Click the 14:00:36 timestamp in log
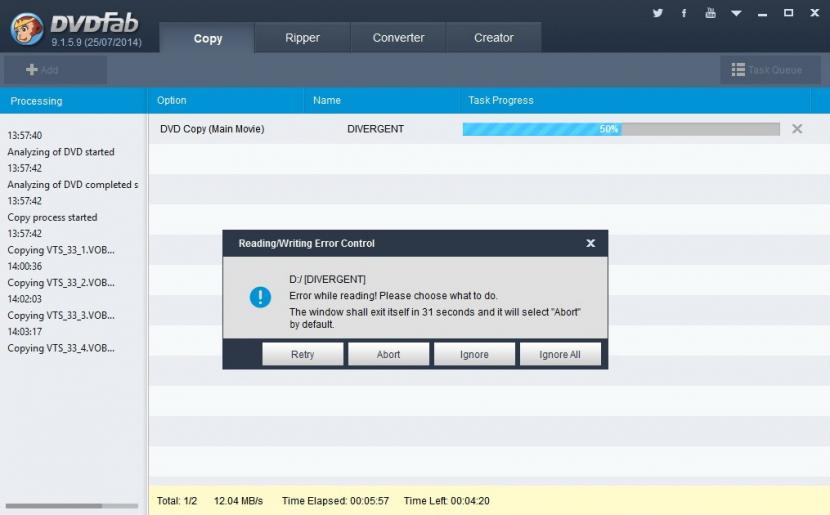The width and height of the screenshot is (830, 515). (x=24, y=266)
